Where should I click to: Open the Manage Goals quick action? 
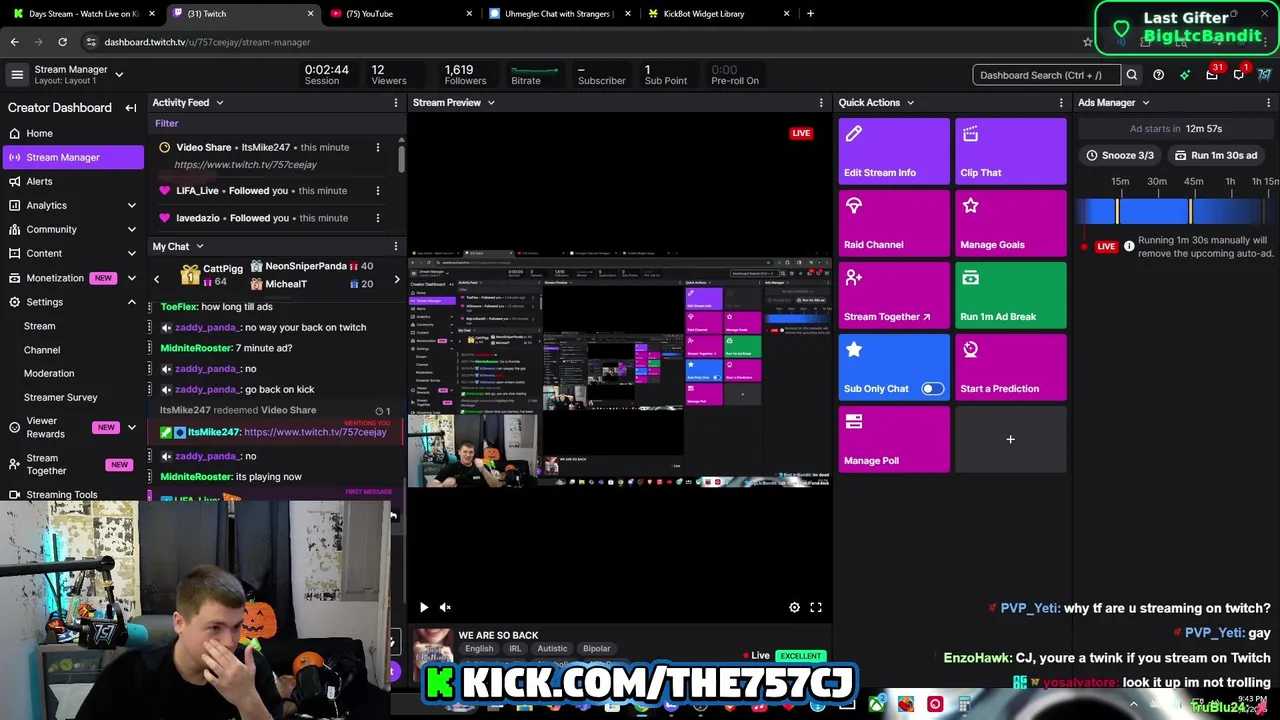point(1010,223)
